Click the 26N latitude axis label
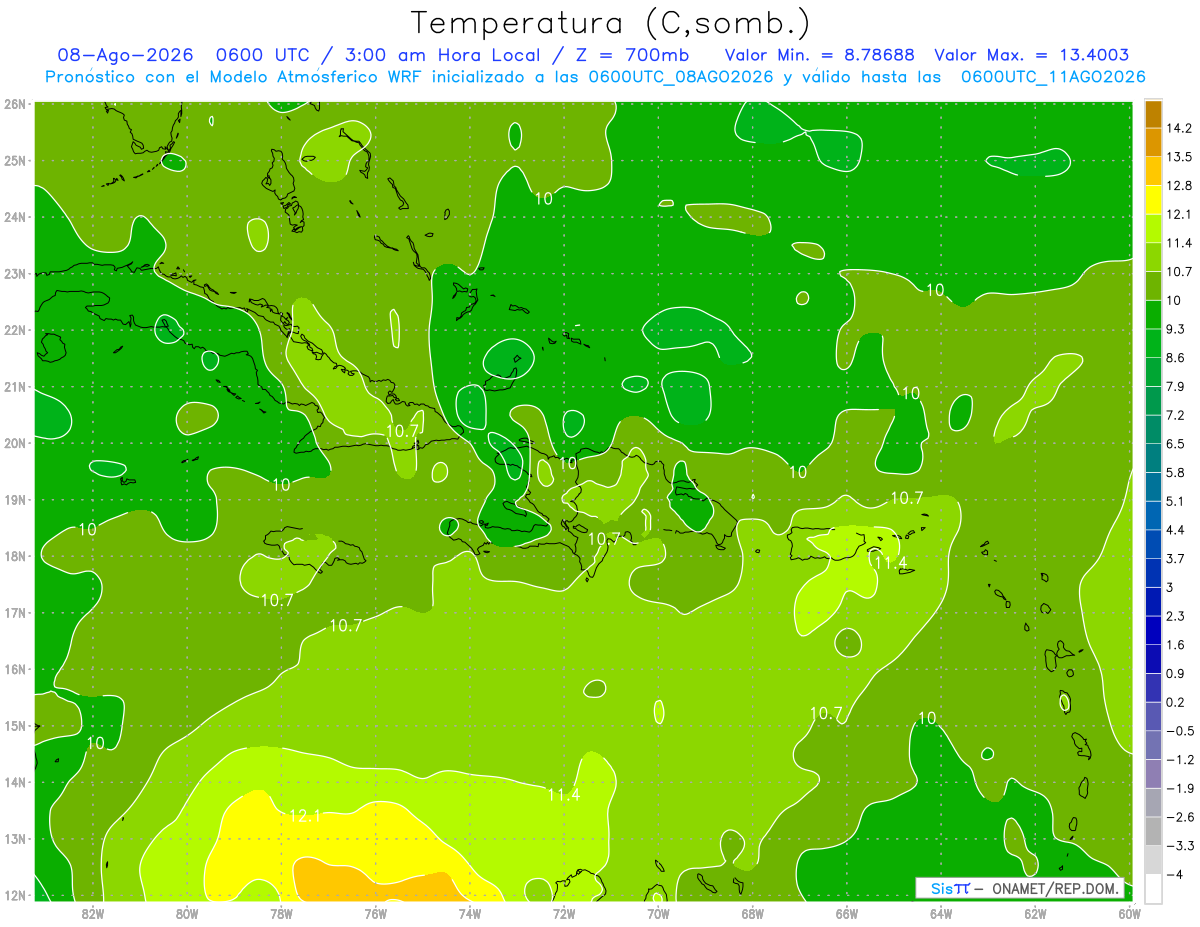1200x927 pixels. pos(15,103)
